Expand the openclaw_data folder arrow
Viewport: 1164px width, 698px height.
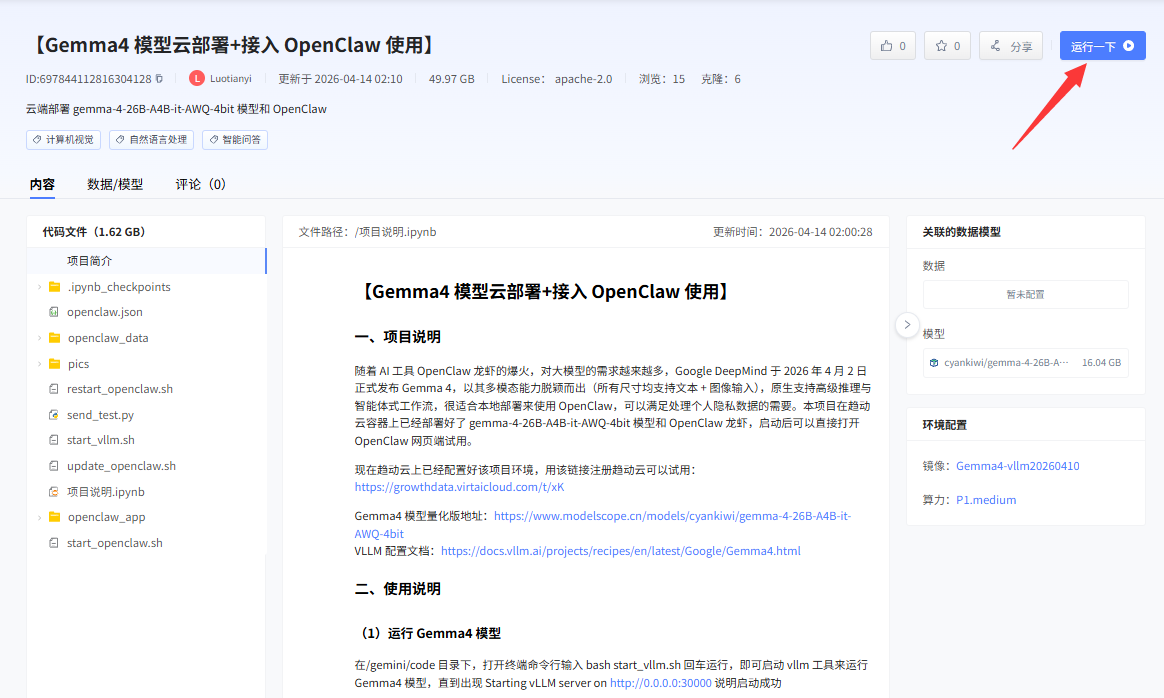tap(39, 338)
